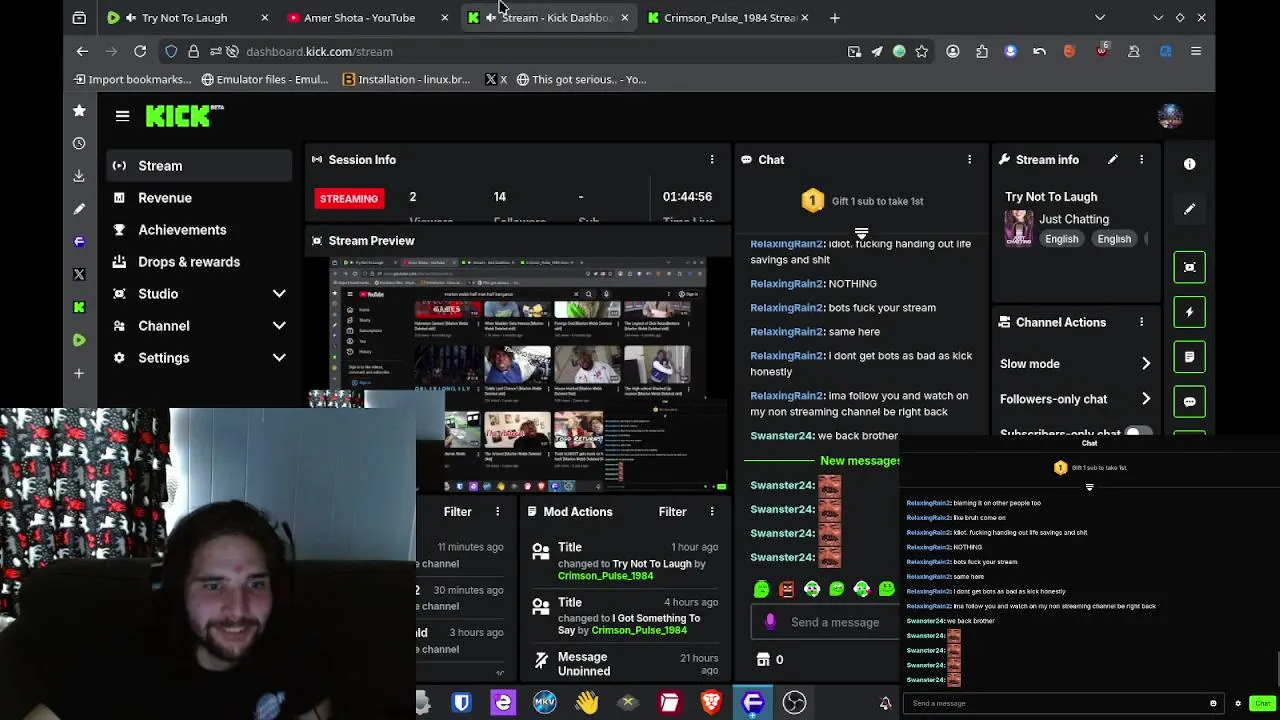
Task: Click the info circle icon in right rail
Action: pos(1190,164)
